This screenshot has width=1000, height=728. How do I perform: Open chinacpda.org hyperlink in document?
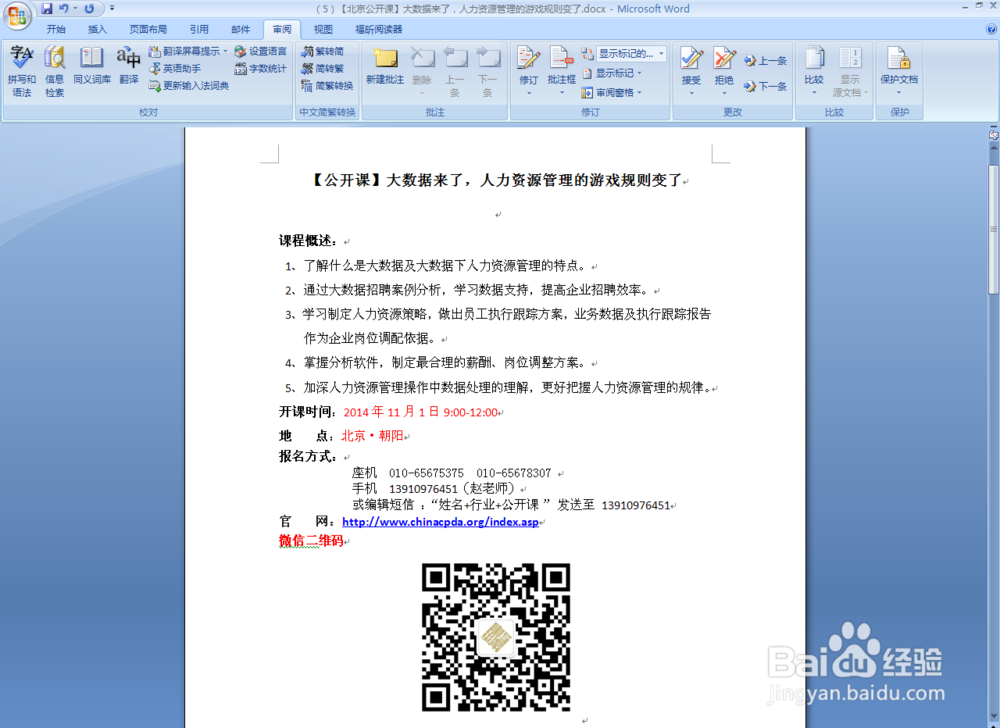[440, 521]
